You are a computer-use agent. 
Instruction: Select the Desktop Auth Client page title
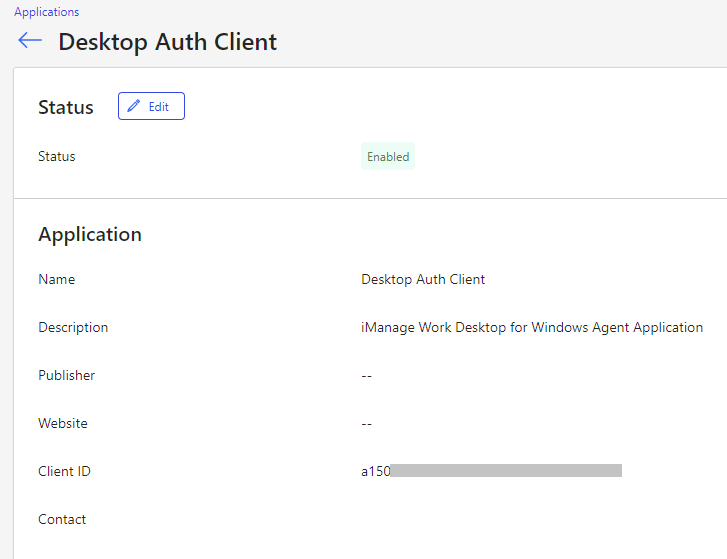click(x=167, y=42)
